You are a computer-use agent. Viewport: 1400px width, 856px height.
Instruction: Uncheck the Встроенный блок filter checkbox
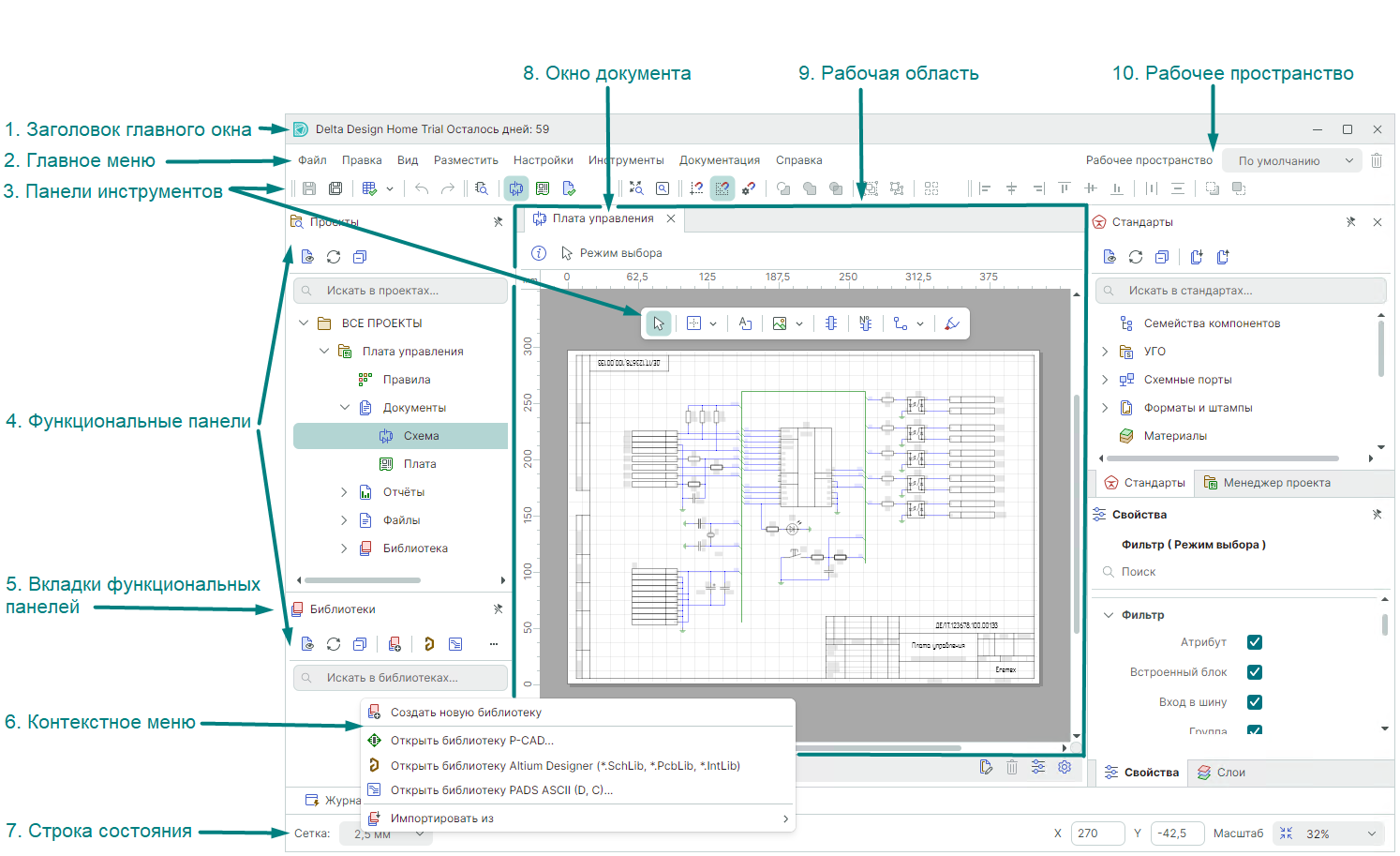tap(1255, 672)
